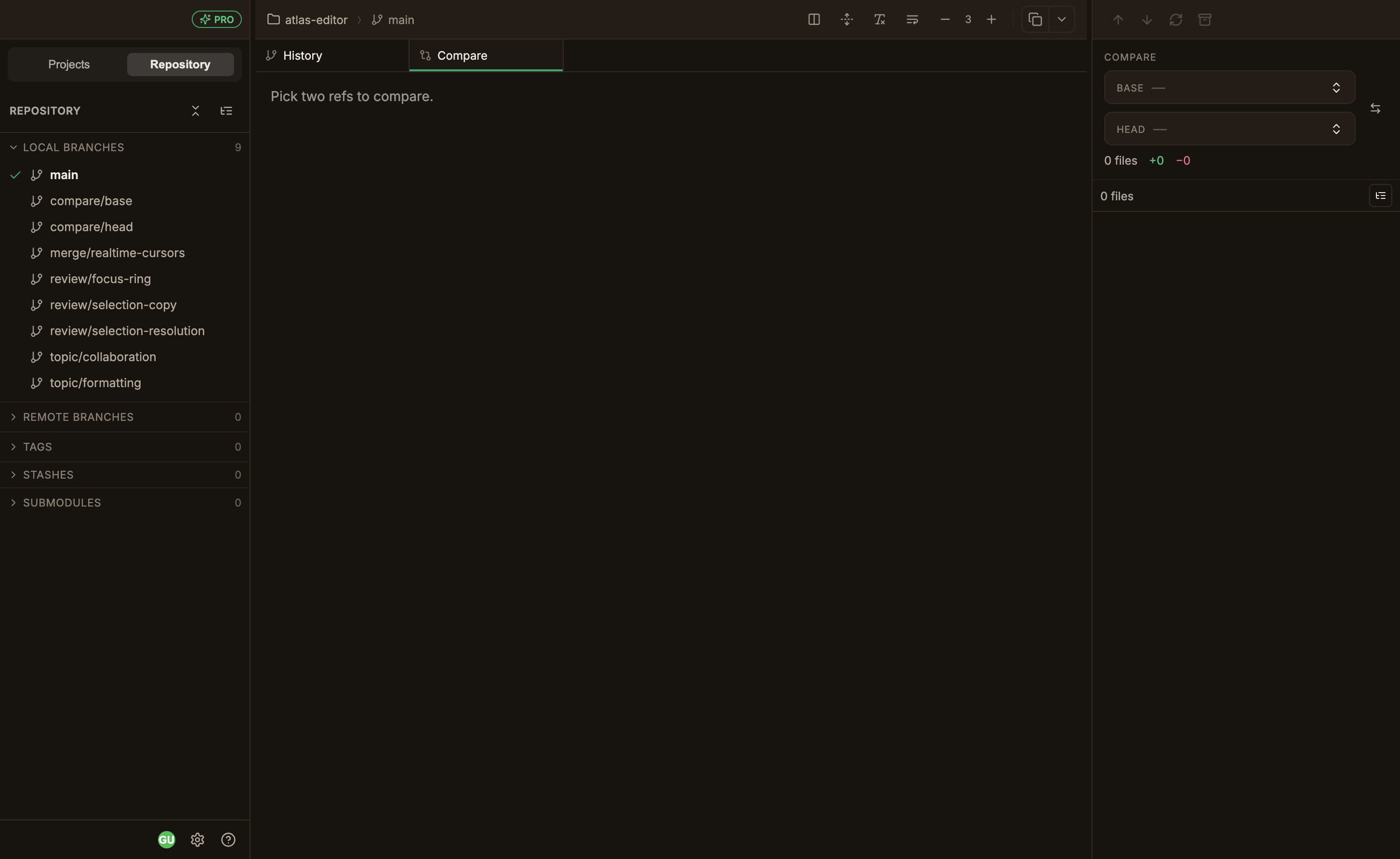Image resolution: width=1400 pixels, height=859 pixels.
Task: Open the History tab
Action: (332, 56)
